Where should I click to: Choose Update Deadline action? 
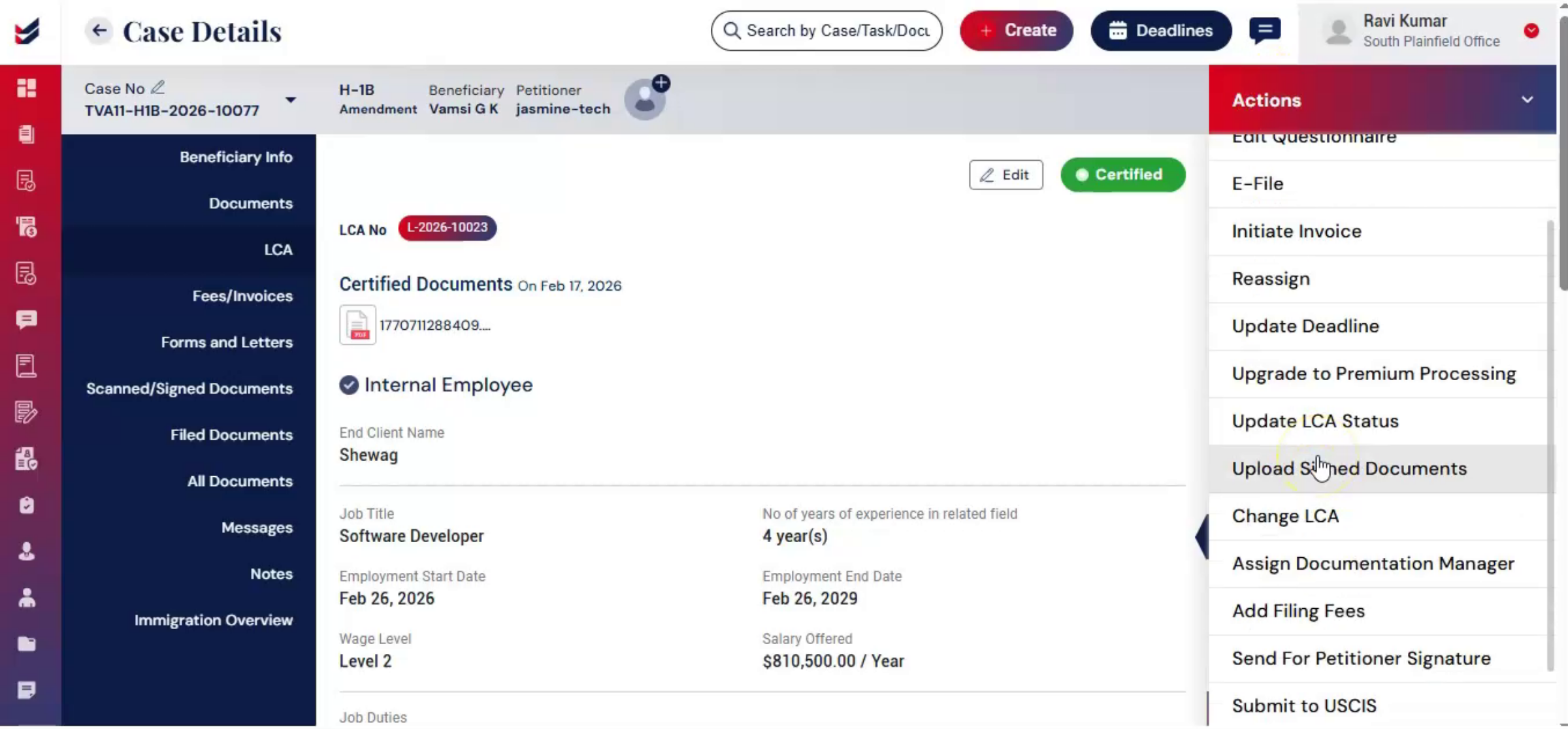(1377, 327)
